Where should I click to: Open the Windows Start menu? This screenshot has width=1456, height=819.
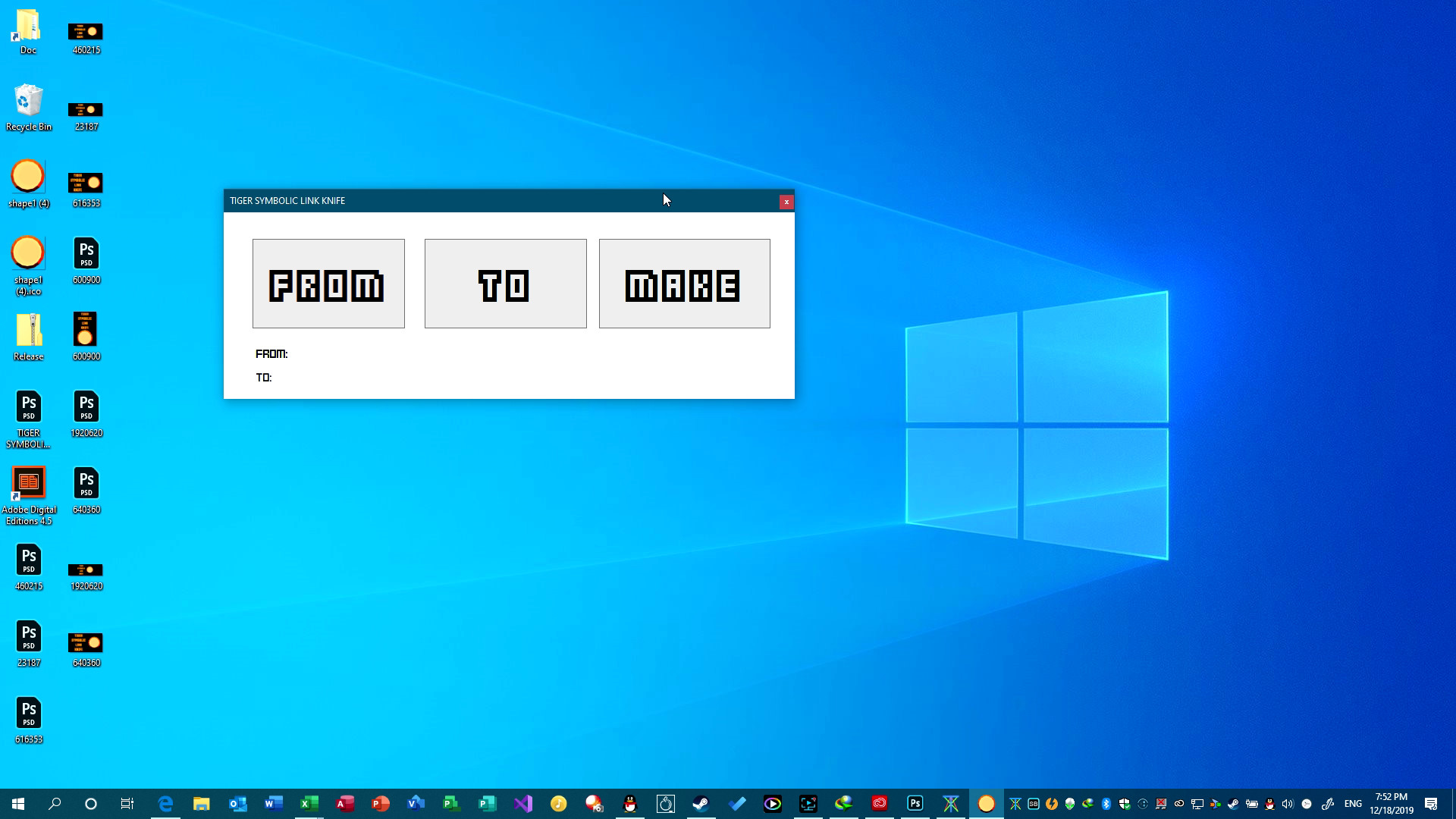tap(18, 803)
